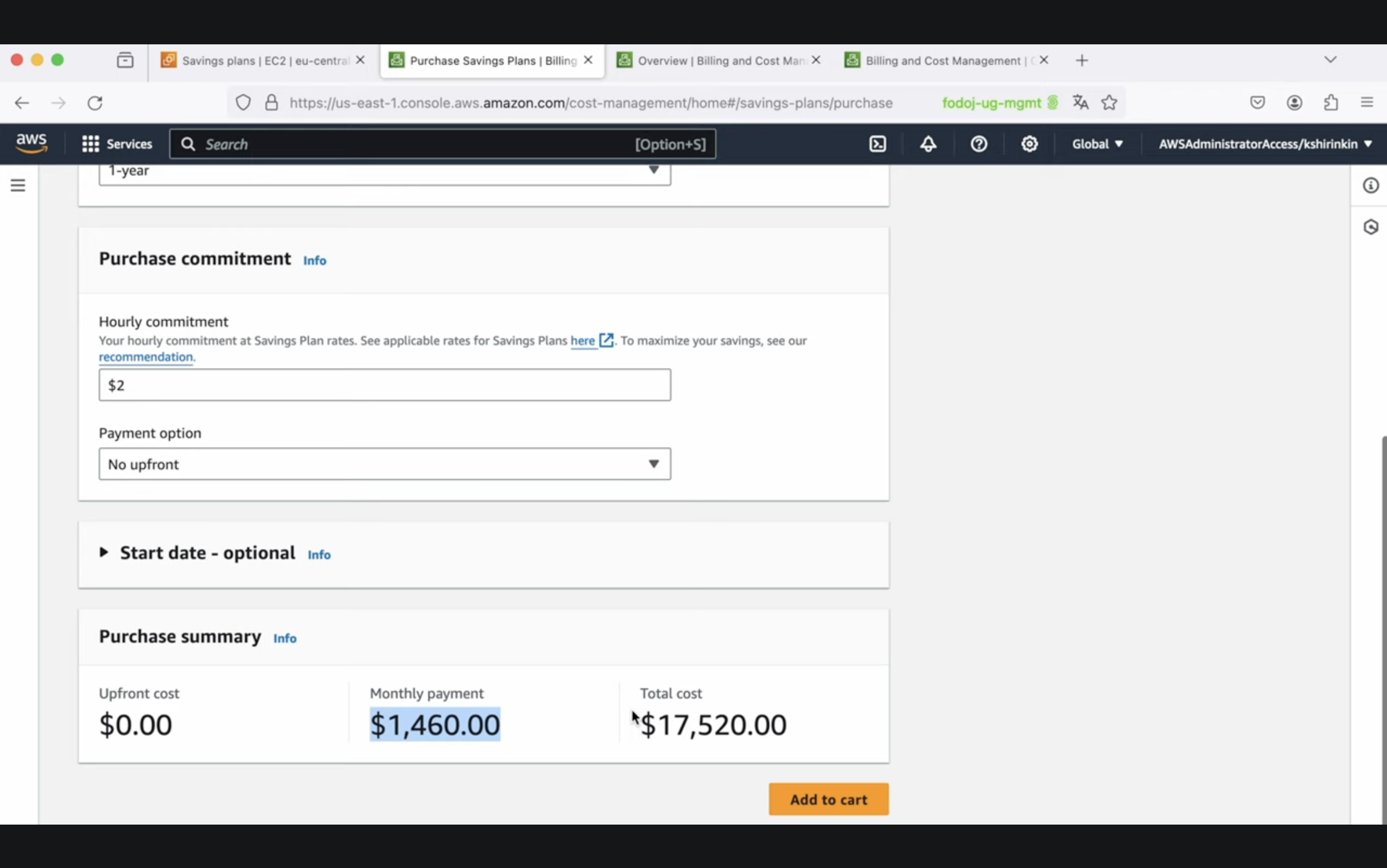Viewport: 1387px width, 868px height.
Task: Click the Info link next to Purchase summary
Action: tap(285, 638)
